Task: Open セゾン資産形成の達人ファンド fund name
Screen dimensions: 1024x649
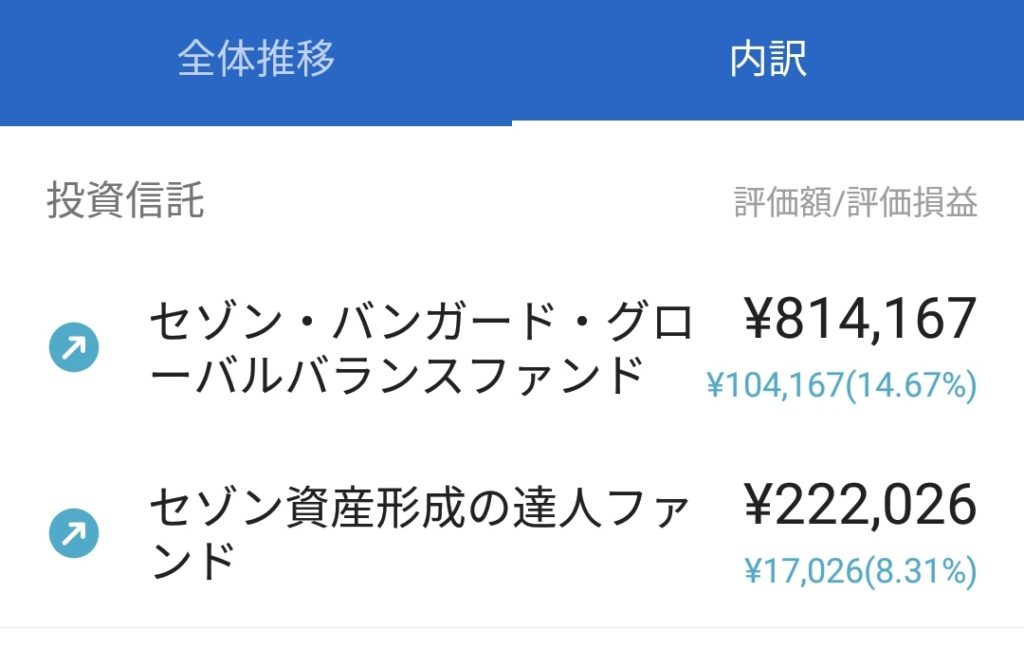Action: click(419, 534)
